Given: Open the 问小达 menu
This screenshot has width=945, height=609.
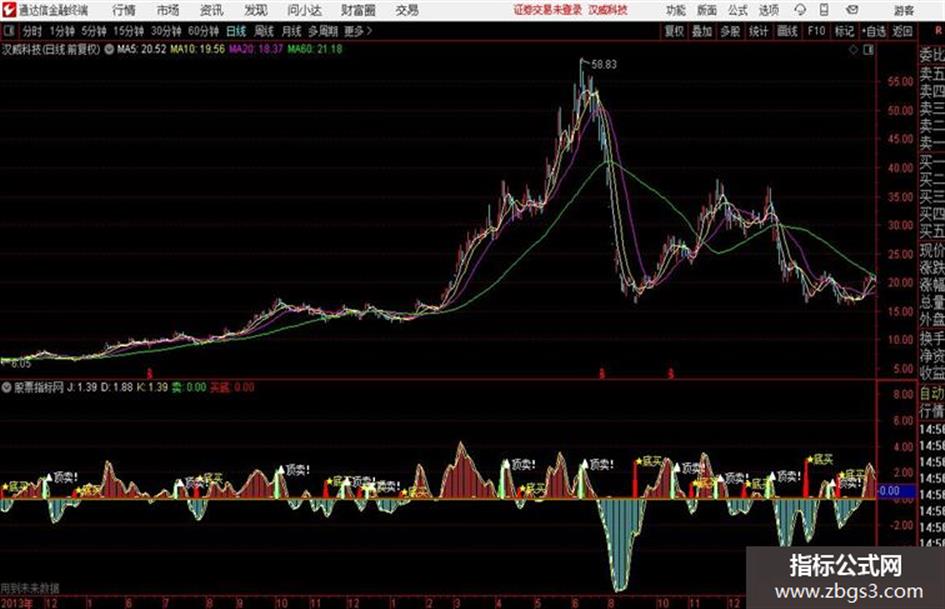Looking at the screenshot, I should [304, 10].
